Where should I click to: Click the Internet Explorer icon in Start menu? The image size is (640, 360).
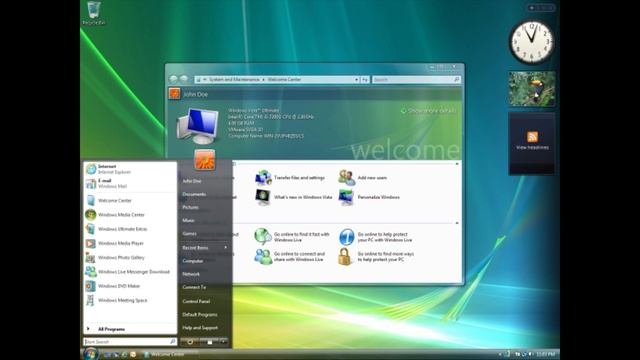pos(91,169)
